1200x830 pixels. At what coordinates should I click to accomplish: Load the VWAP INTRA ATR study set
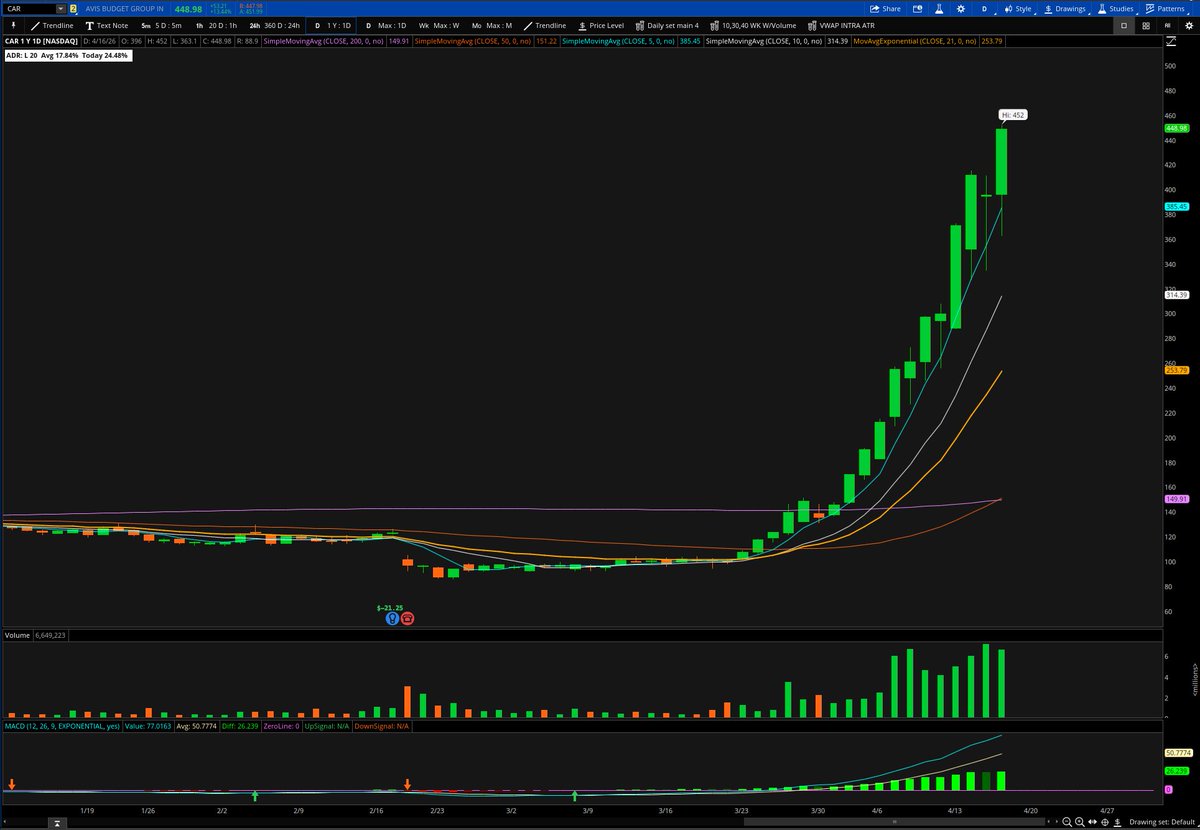842,25
